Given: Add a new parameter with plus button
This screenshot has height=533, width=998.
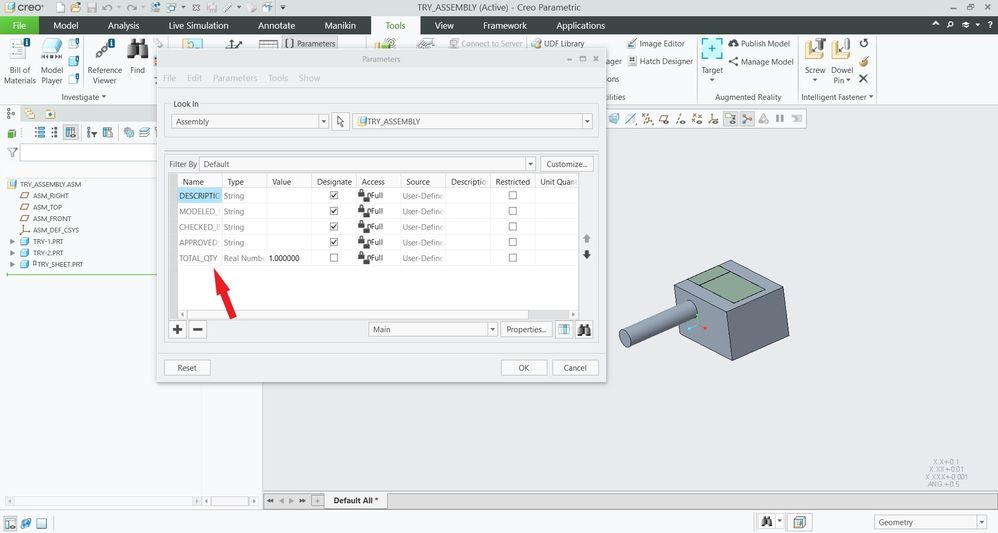Looking at the screenshot, I should click(178, 329).
